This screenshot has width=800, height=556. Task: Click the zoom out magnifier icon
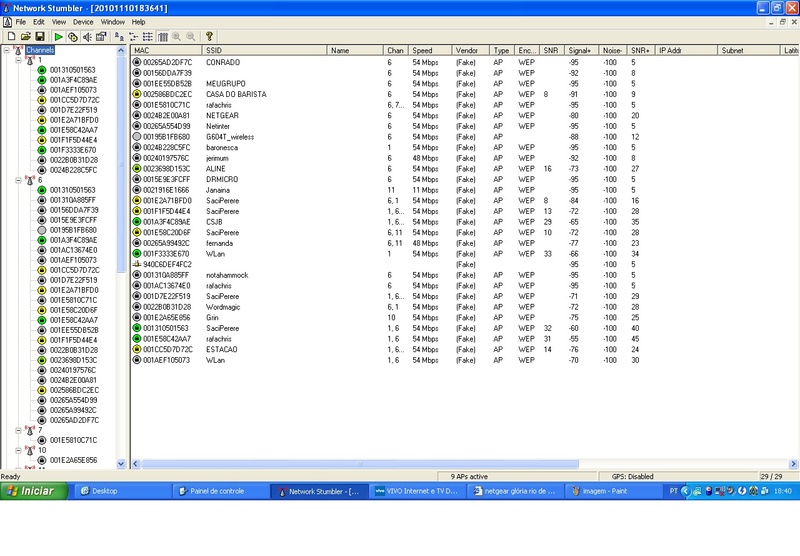coord(191,36)
